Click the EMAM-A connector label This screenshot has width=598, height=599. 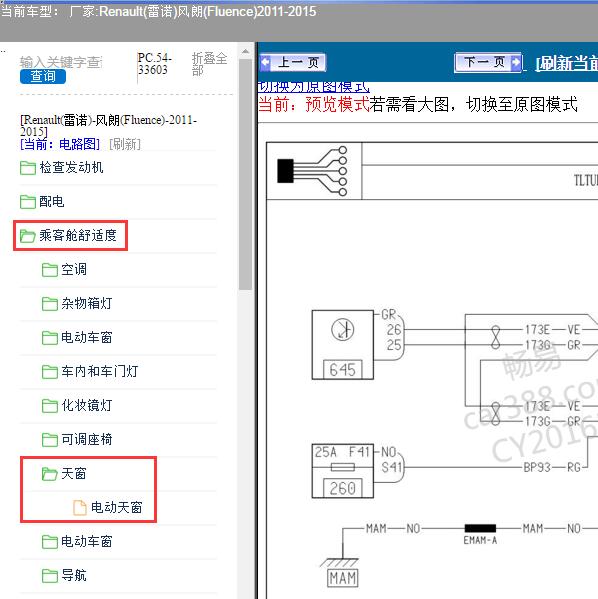pos(480,540)
